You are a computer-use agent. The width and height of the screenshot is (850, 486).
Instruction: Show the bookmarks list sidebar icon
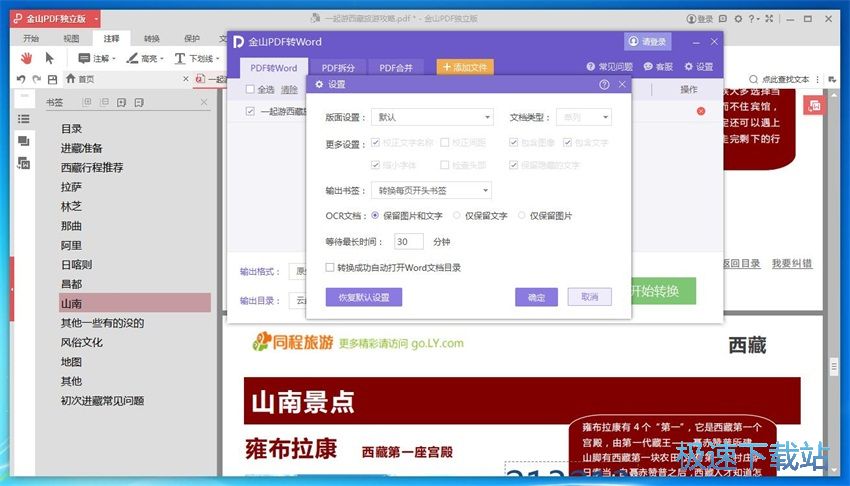[x=23, y=119]
